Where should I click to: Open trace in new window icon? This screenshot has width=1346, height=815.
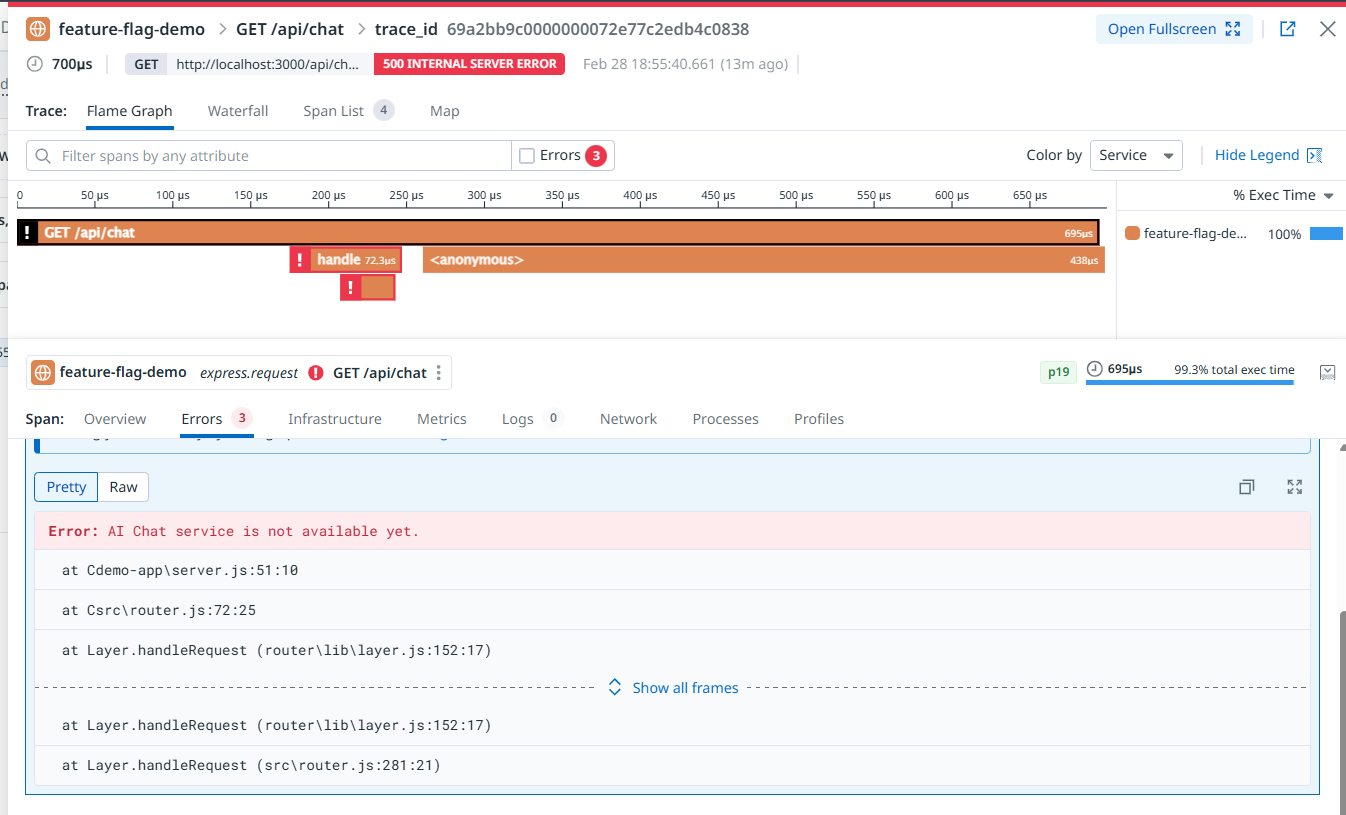pos(1288,29)
